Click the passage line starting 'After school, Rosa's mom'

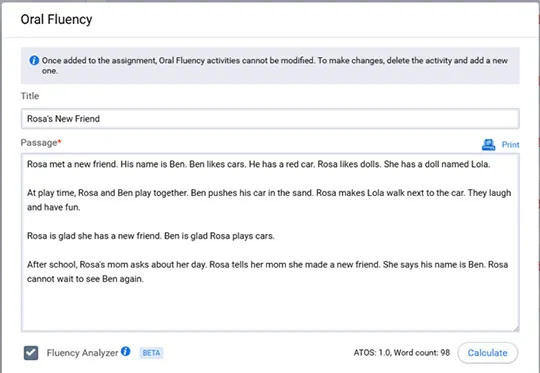tap(267, 265)
